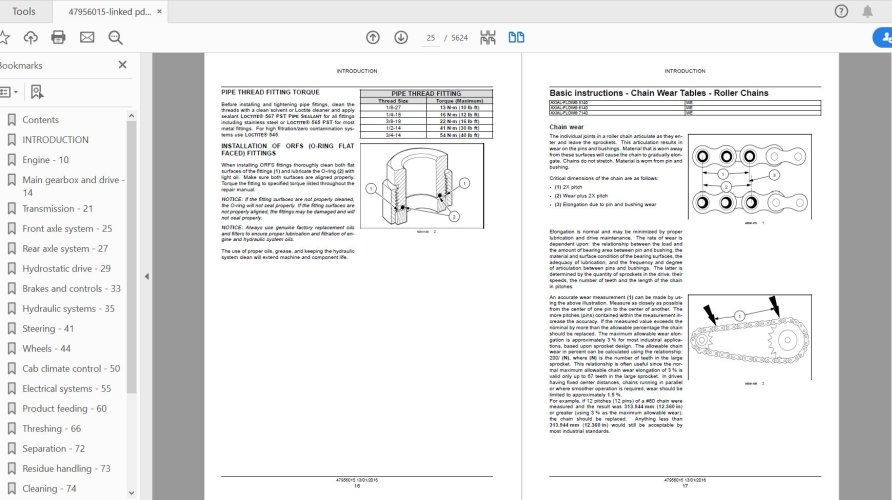Click bookmark icon beside Hydraulic systems - 35

[x=11, y=308]
